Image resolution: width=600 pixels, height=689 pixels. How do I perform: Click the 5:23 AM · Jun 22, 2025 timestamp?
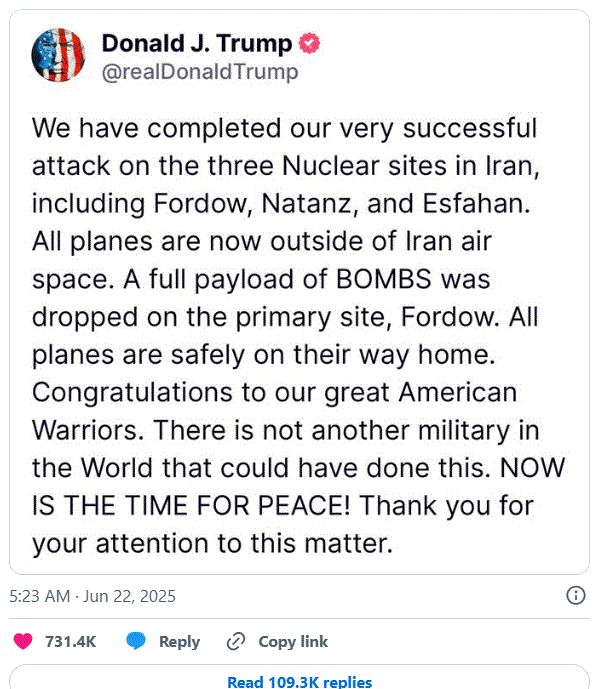click(92, 596)
